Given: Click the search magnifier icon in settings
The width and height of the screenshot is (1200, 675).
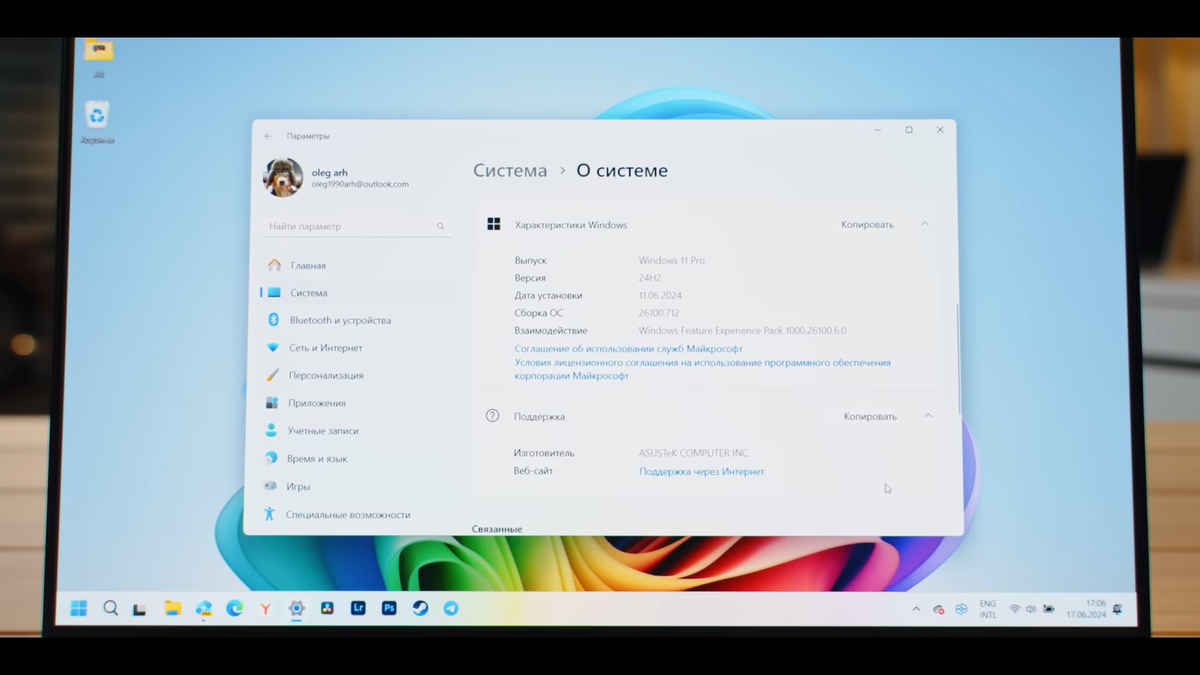Looking at the screenshot, I should coord(440,227).
